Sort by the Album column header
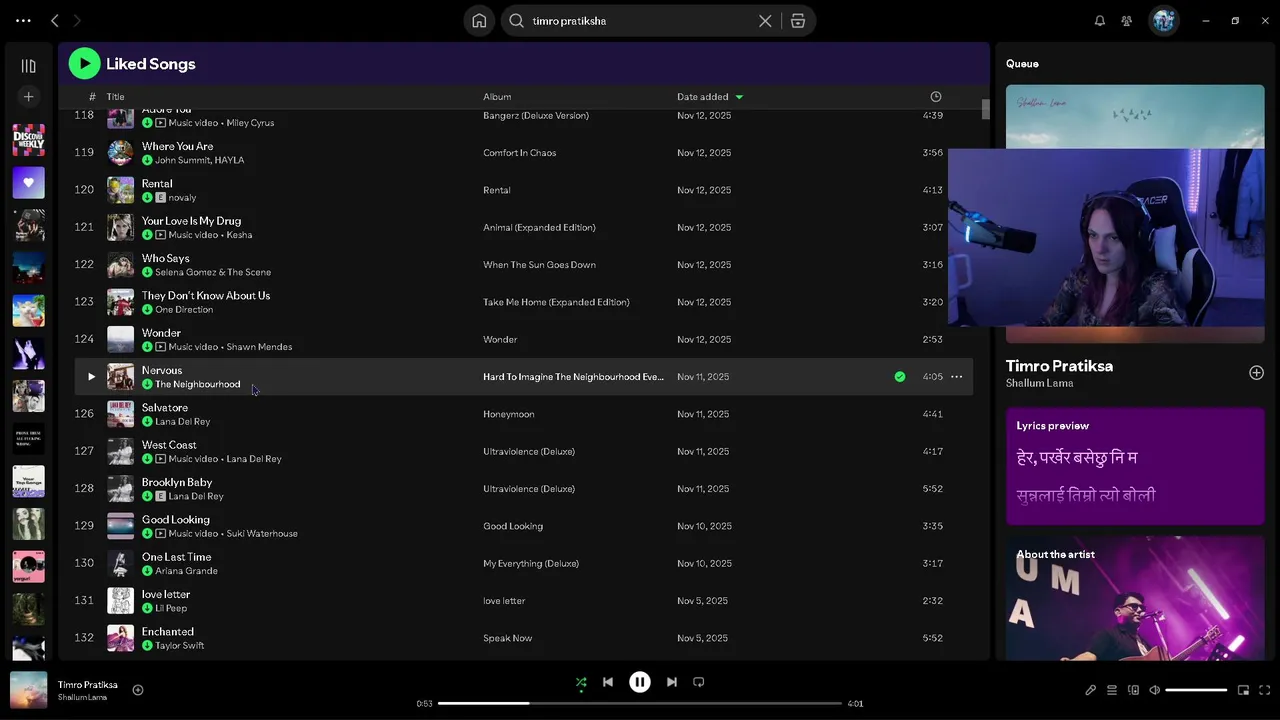1280x720 pixels. [x=497, y=97]
